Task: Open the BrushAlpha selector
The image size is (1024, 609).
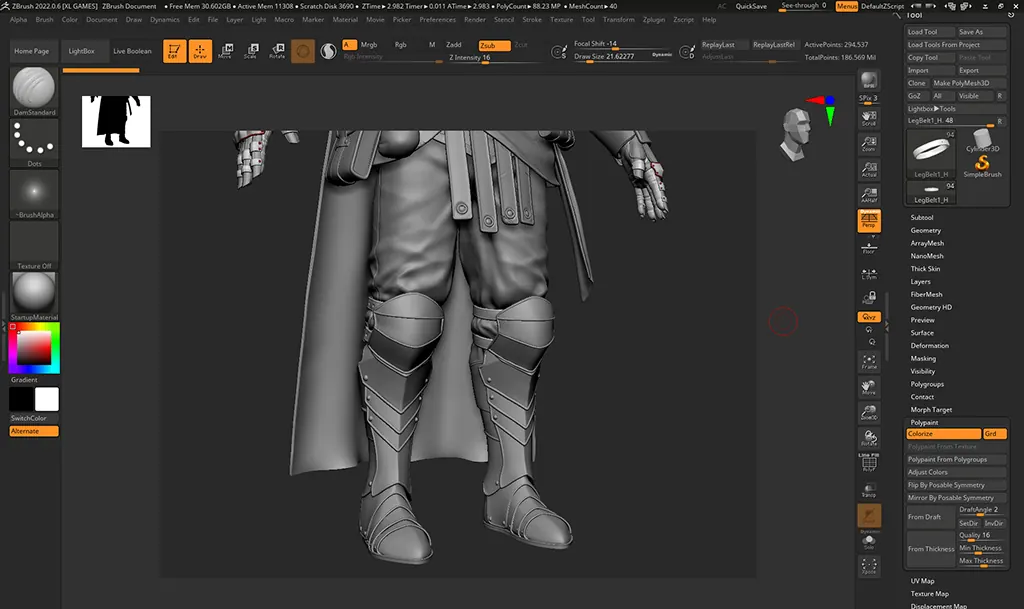Action: (x=34, y=194)
